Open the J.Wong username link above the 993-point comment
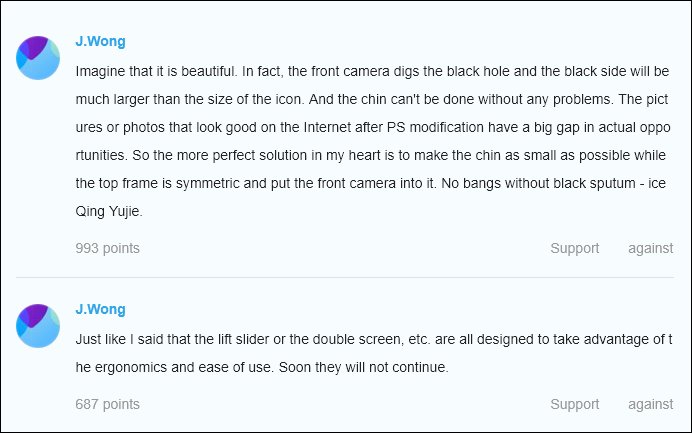 [101, 41]
